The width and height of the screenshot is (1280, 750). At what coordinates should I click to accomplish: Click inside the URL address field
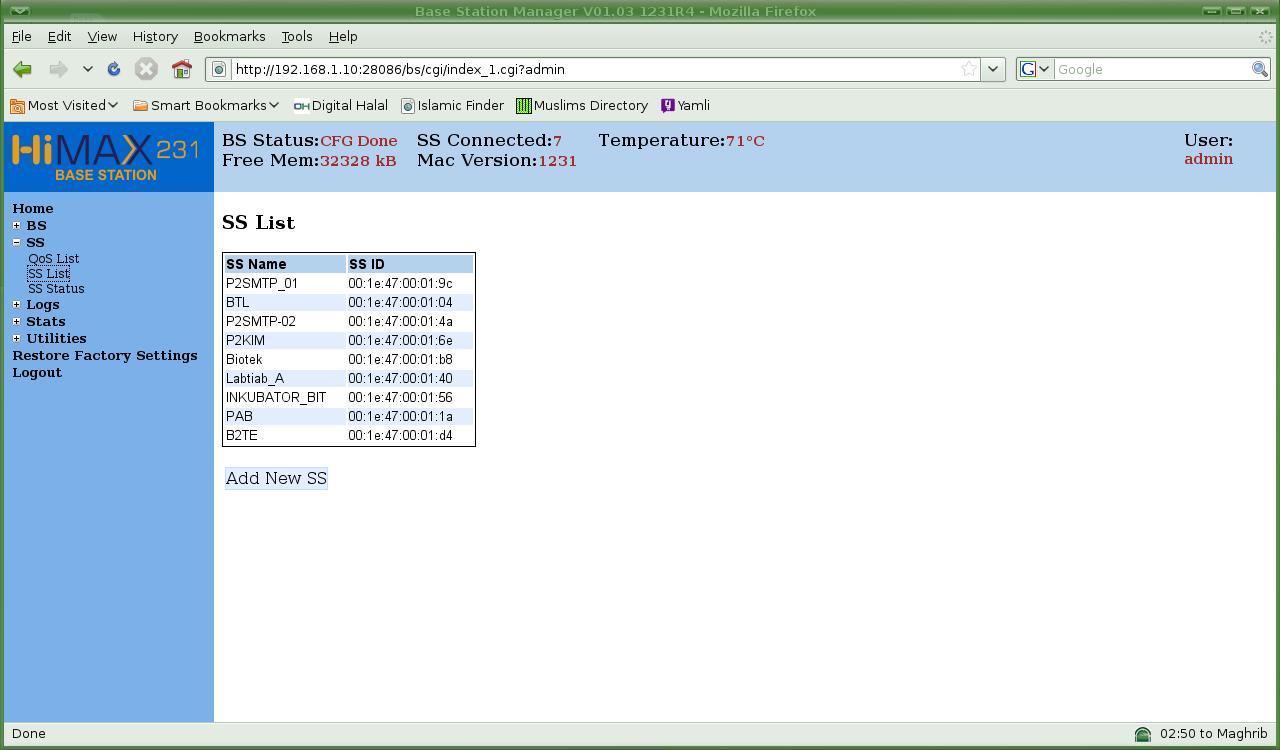pos(590,69)
